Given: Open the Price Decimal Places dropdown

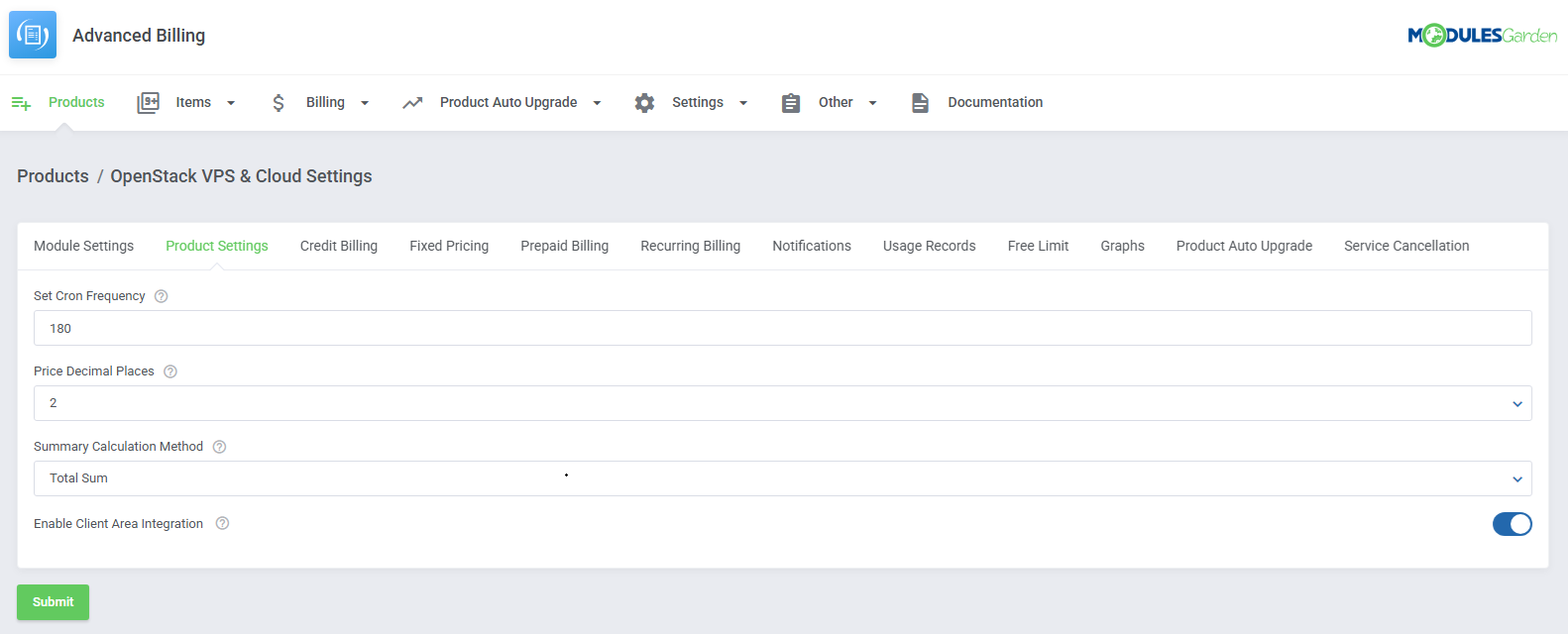Looking at the screenshot, I should 783,403.
